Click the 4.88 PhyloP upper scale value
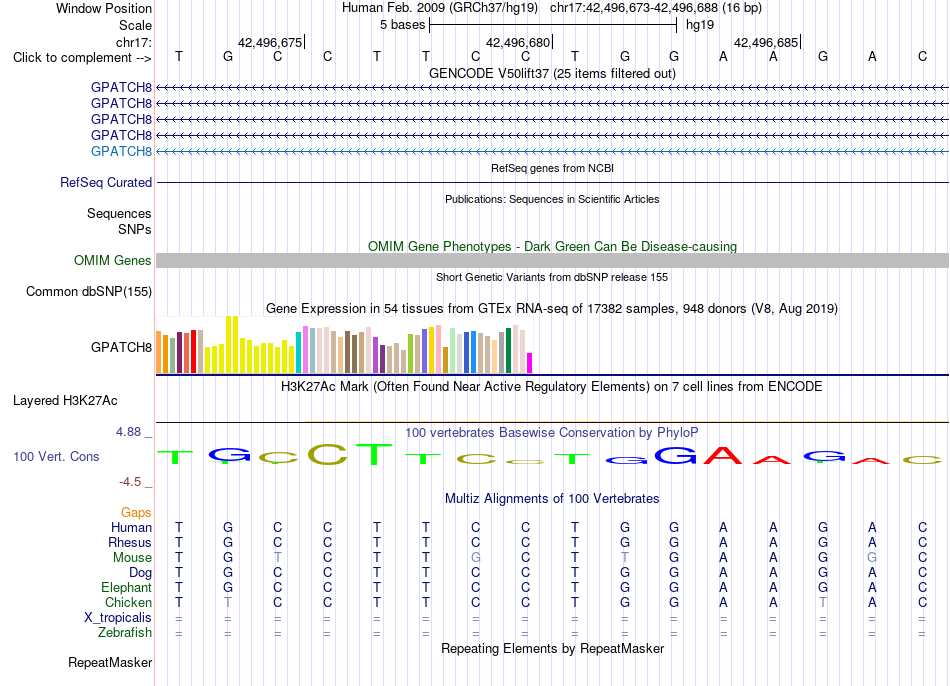 [x=128, y=432]
